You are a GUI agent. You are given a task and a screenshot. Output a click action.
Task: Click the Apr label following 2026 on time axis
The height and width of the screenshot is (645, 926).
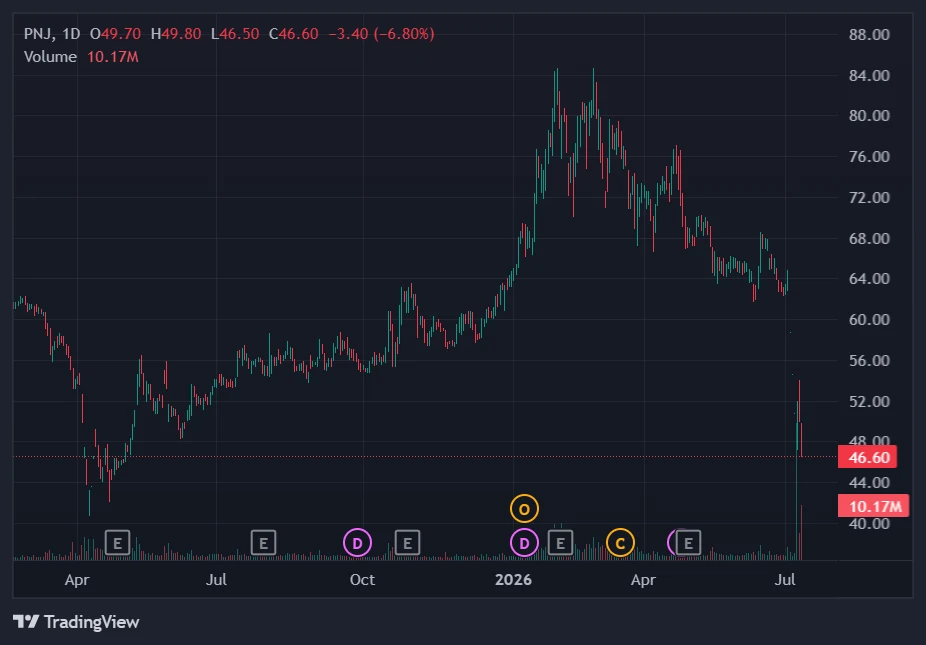click(x=643, y=579)
